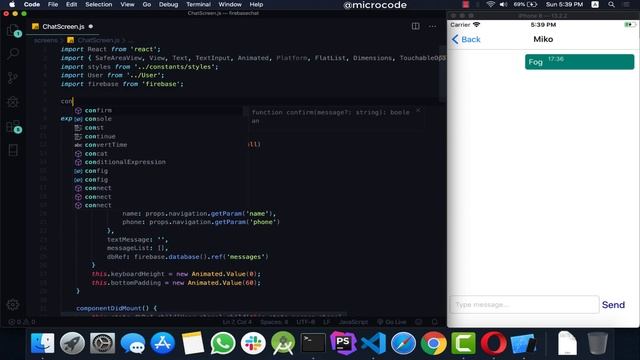Open the Window menu
Screen dimensions: 640x360
tap(230, 4)
